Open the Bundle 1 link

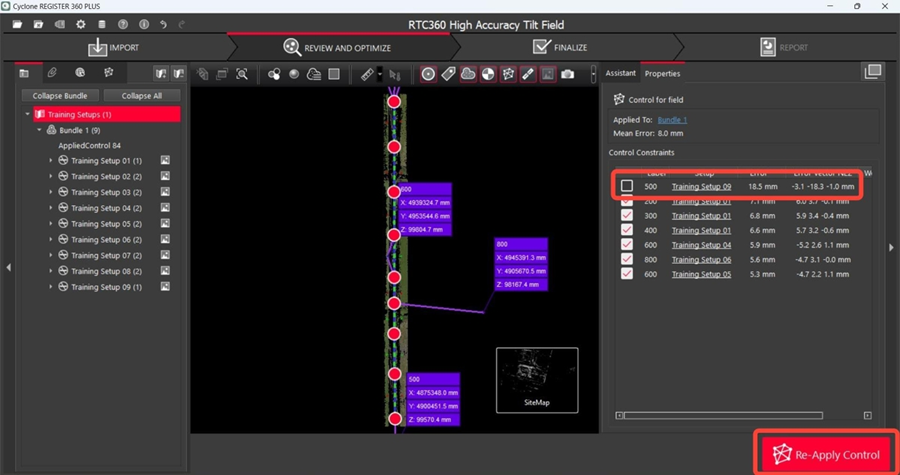tap(672, 120)
